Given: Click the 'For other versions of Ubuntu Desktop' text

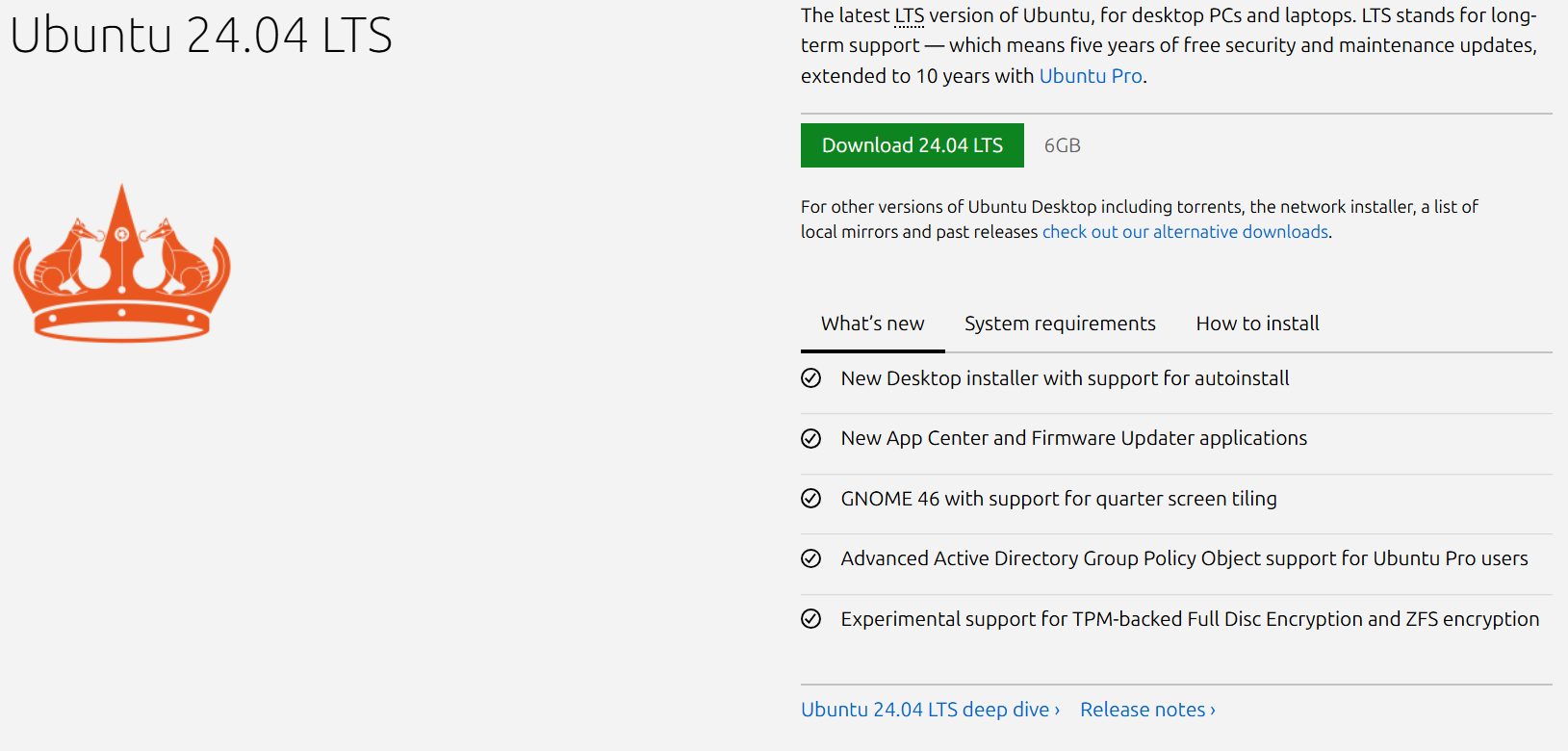Looking at the screenshot, I should point(1139,220).
